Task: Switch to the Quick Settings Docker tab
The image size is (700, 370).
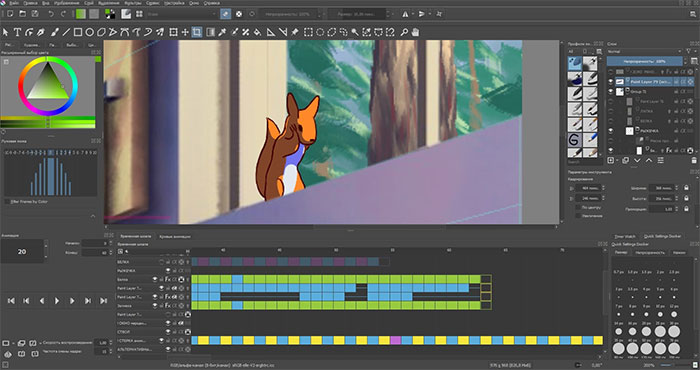Action: click(662, 236)
